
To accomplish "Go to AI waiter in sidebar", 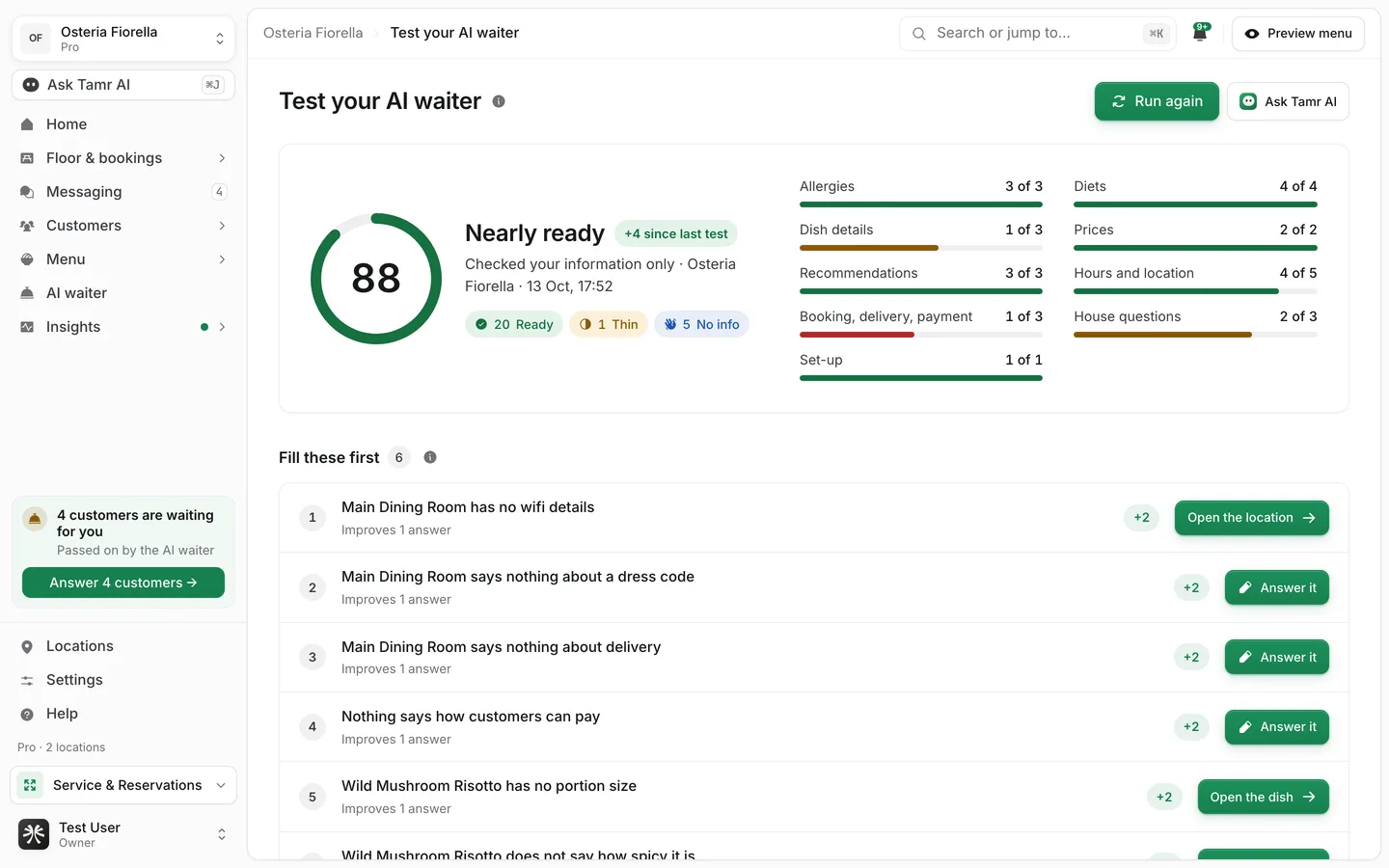I will pos(123,293).
